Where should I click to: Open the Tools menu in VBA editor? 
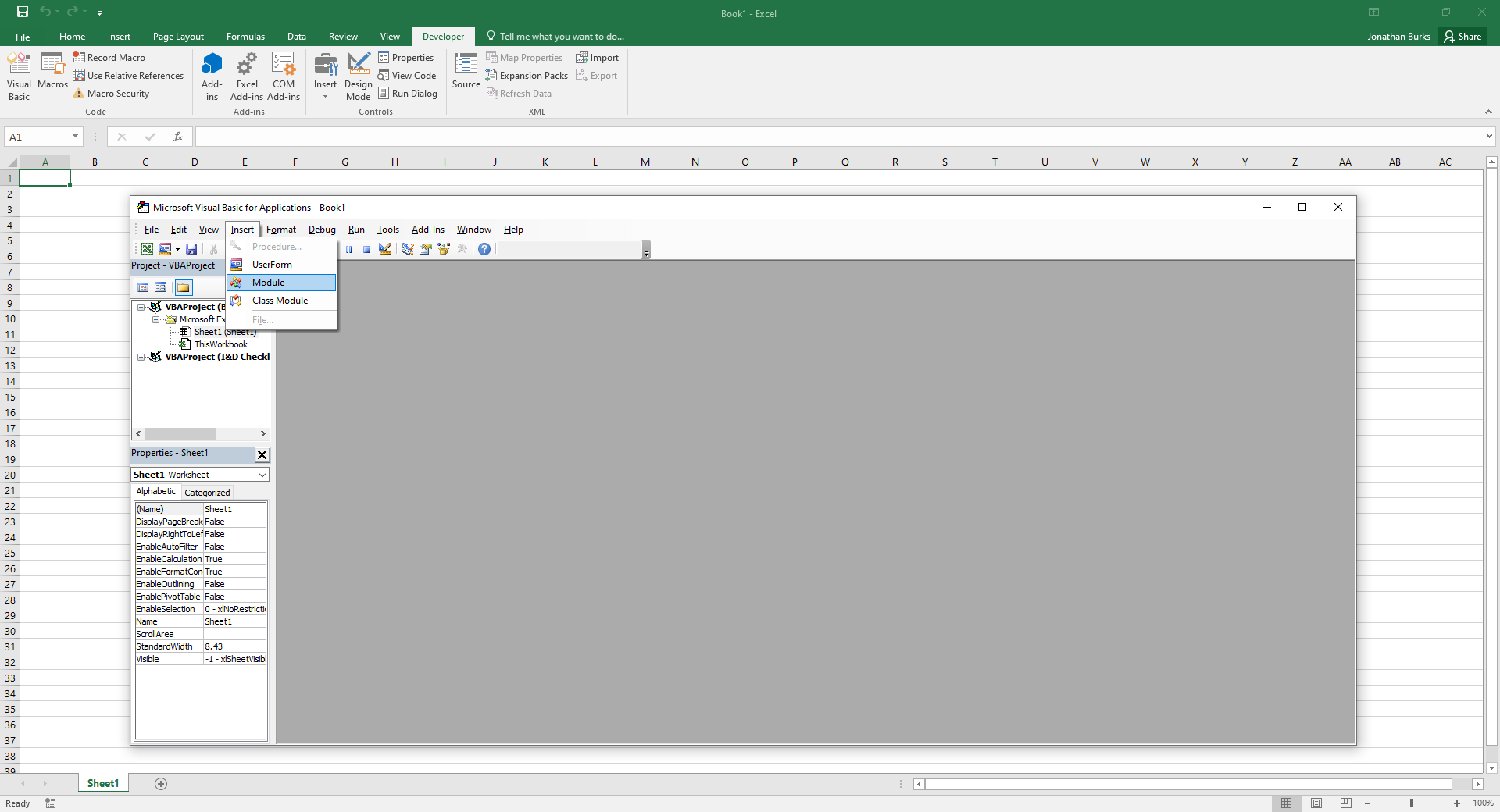click(x=388, y=230)
